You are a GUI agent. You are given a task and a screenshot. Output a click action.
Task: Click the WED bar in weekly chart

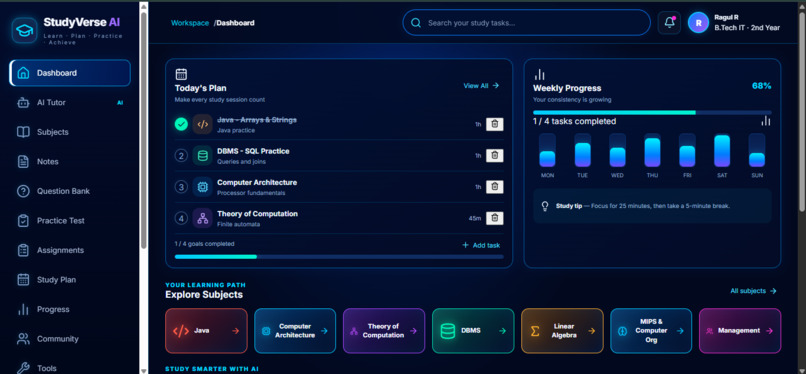pos(617,151)
